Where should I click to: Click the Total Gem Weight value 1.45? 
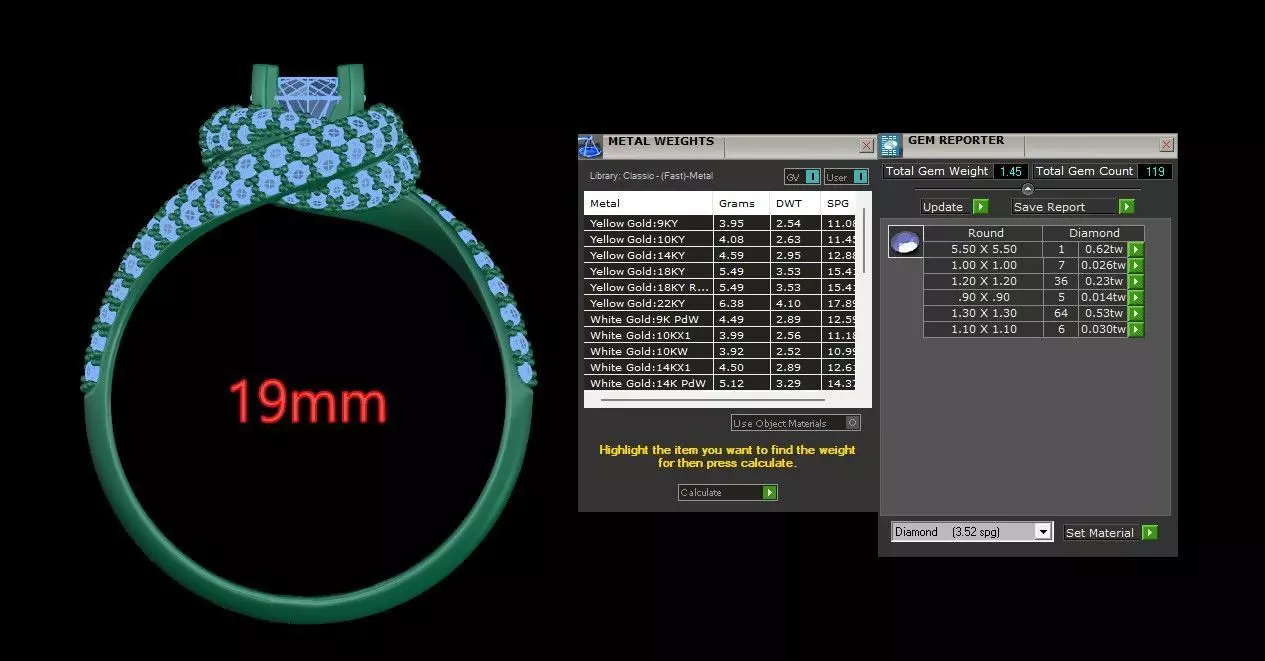coord(1010,171)
